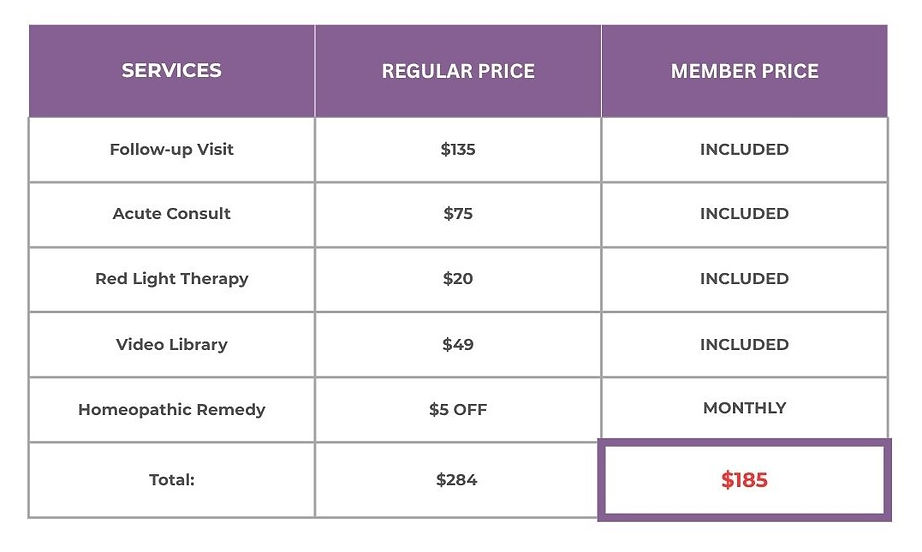Click the $5 OFF price cell

[x=458, y=410]
